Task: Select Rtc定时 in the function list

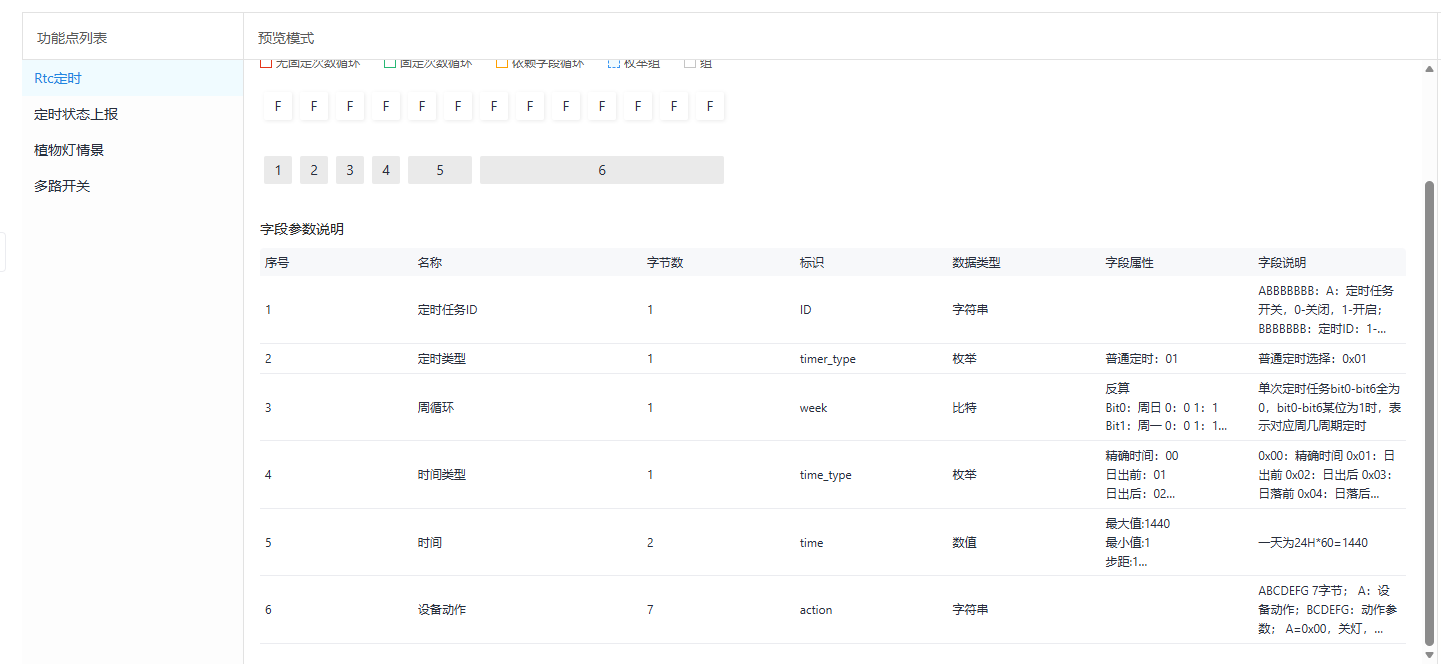Action: pyautogui.click(x=58, y=78)
